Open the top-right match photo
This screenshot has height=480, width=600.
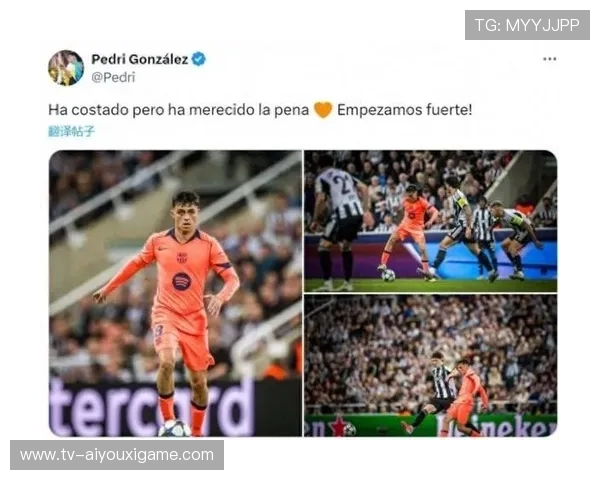tap(430, 221)
